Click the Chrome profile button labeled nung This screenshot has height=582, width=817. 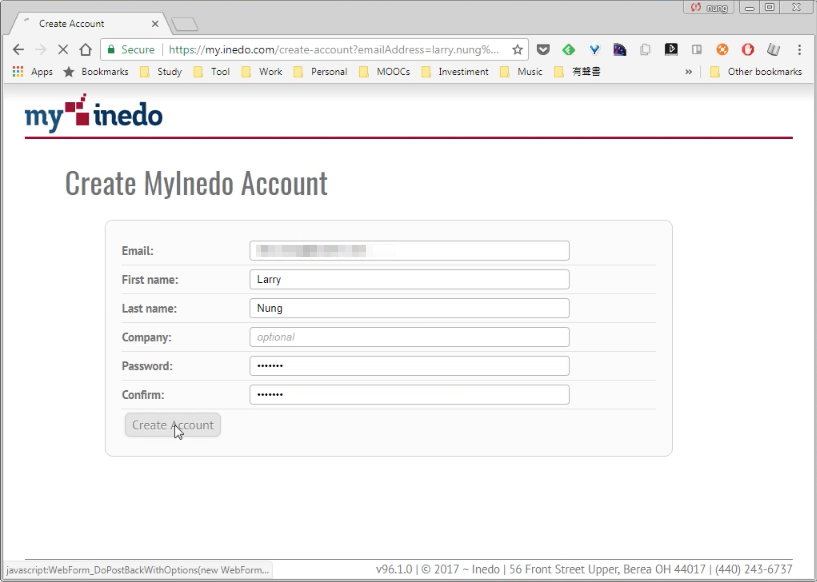[x=708, y=7]
